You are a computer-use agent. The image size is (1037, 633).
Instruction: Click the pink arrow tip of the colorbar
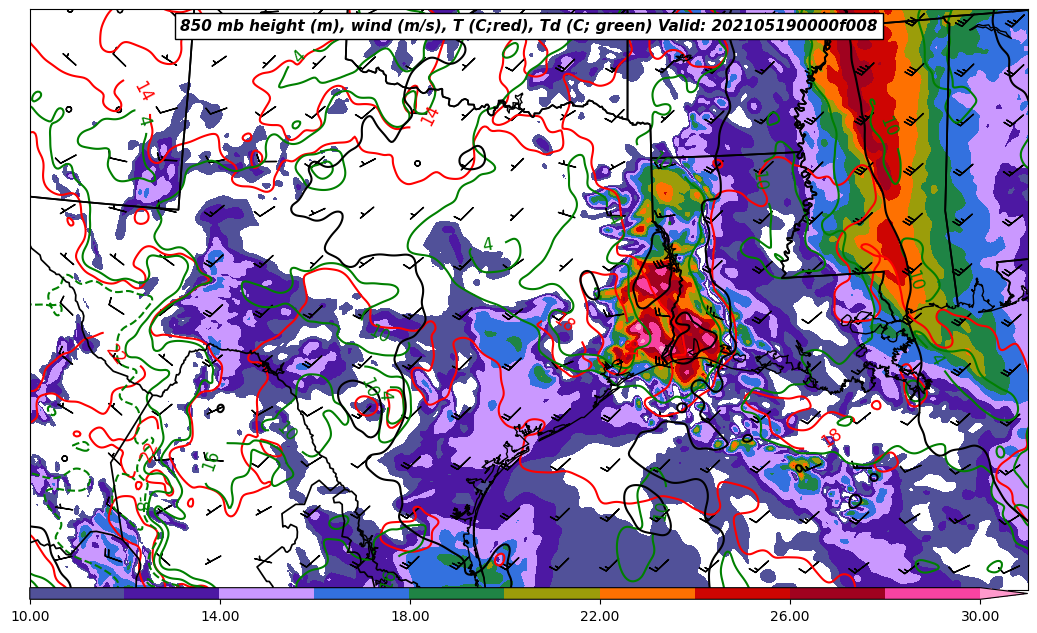(1004, 593)
